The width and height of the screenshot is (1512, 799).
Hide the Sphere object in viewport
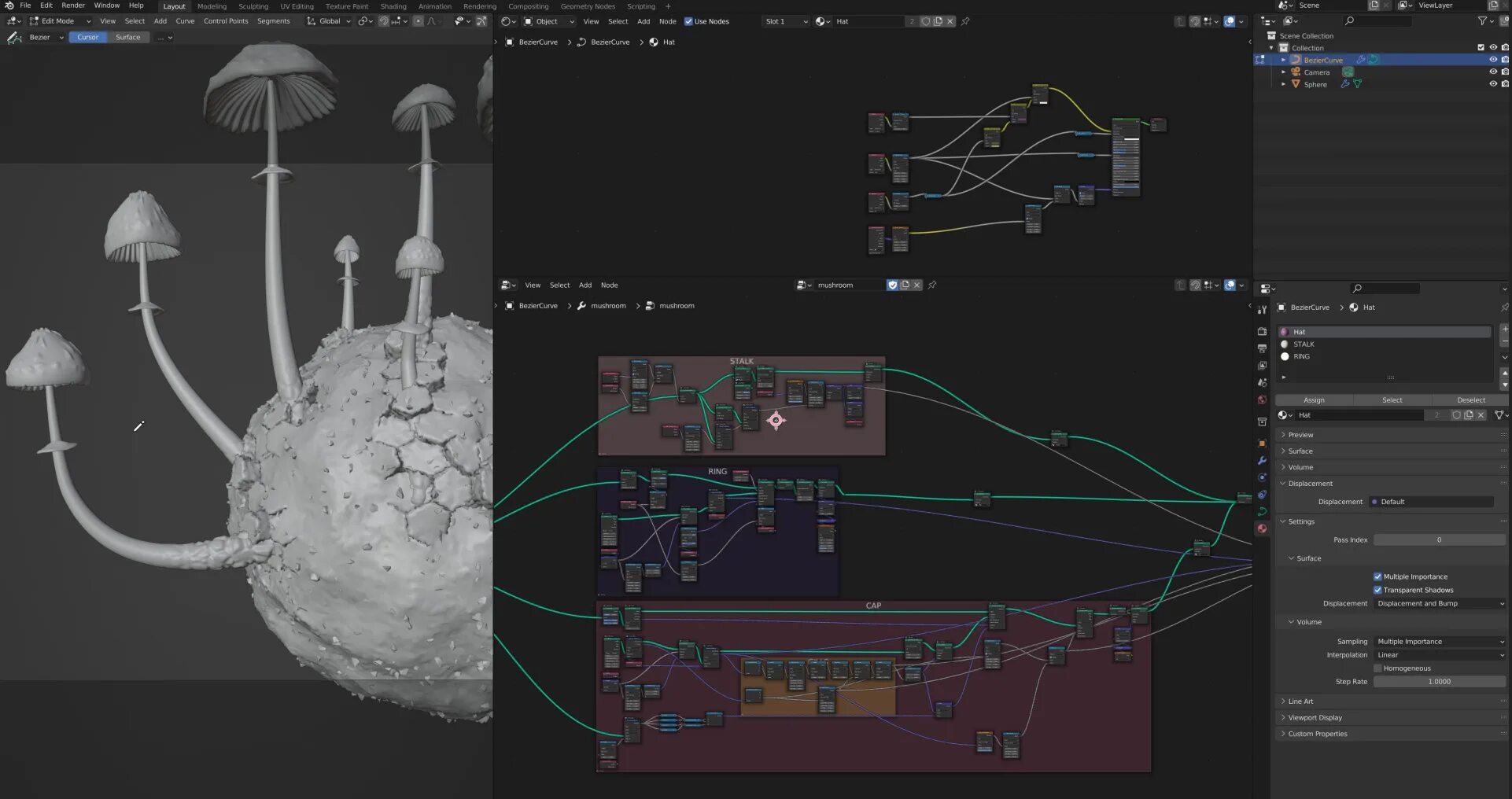1492,84
